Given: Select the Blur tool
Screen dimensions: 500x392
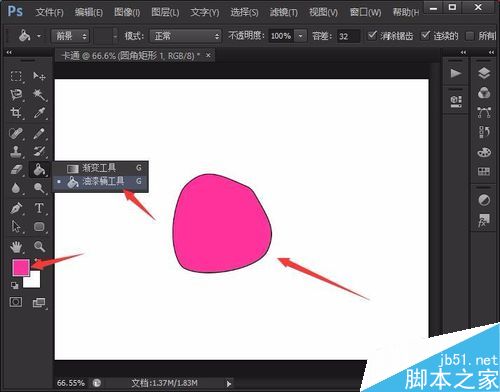Looking at the screenshot, I should [x=16, y=188].
